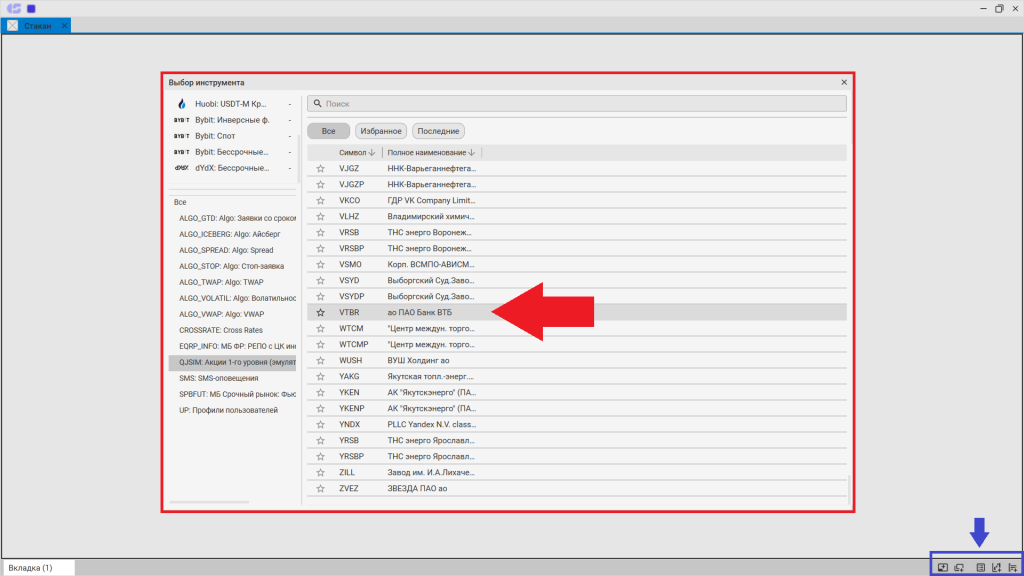Focus the Поиск search field

pyautogui.click(x=580, y=103)
